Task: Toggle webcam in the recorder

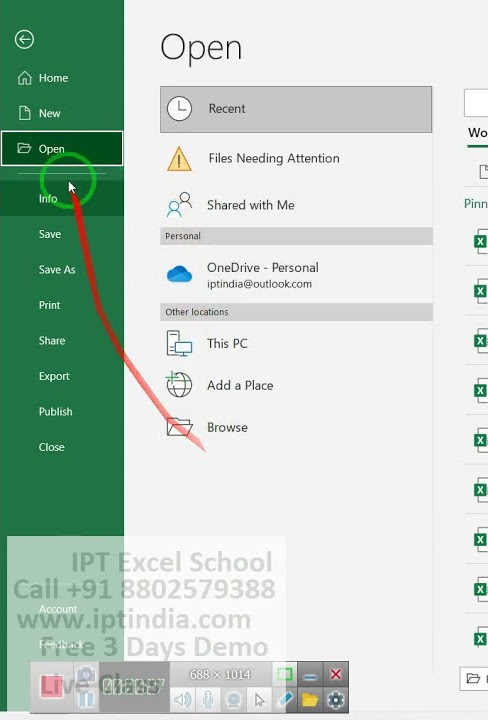Action: click(x=234, y=700)
